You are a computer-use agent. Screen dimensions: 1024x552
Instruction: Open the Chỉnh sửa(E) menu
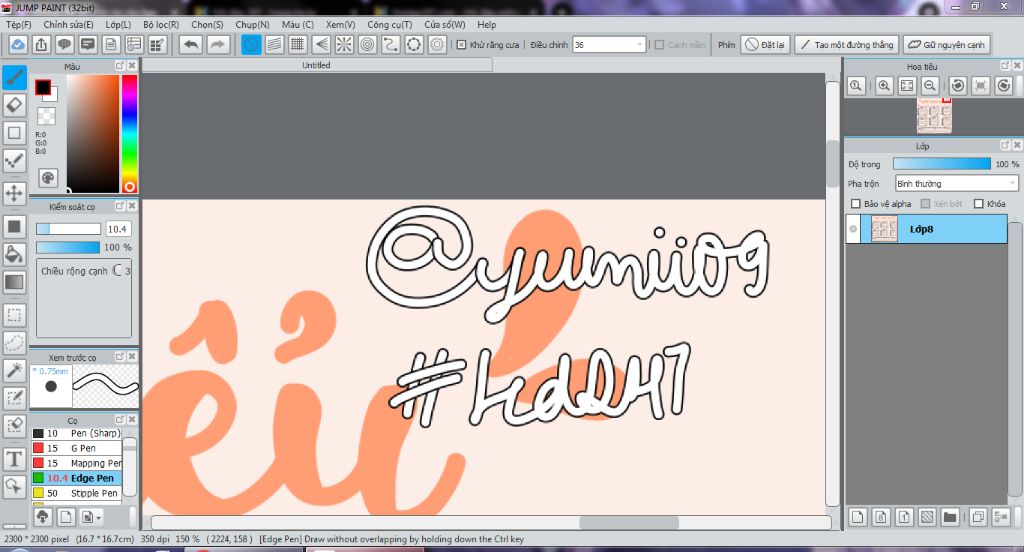(68, 24)
